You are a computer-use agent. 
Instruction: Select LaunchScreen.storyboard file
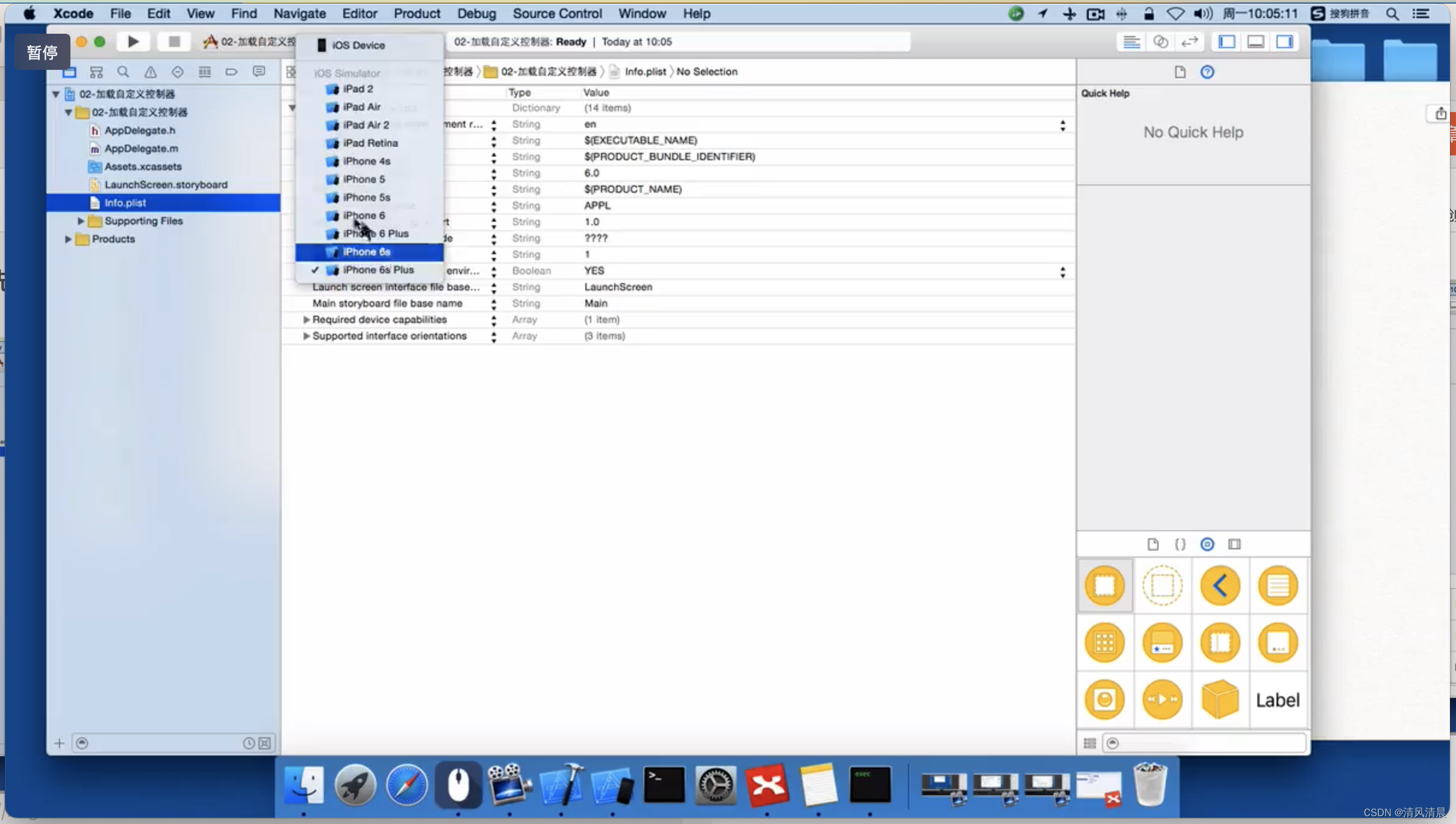166,185
